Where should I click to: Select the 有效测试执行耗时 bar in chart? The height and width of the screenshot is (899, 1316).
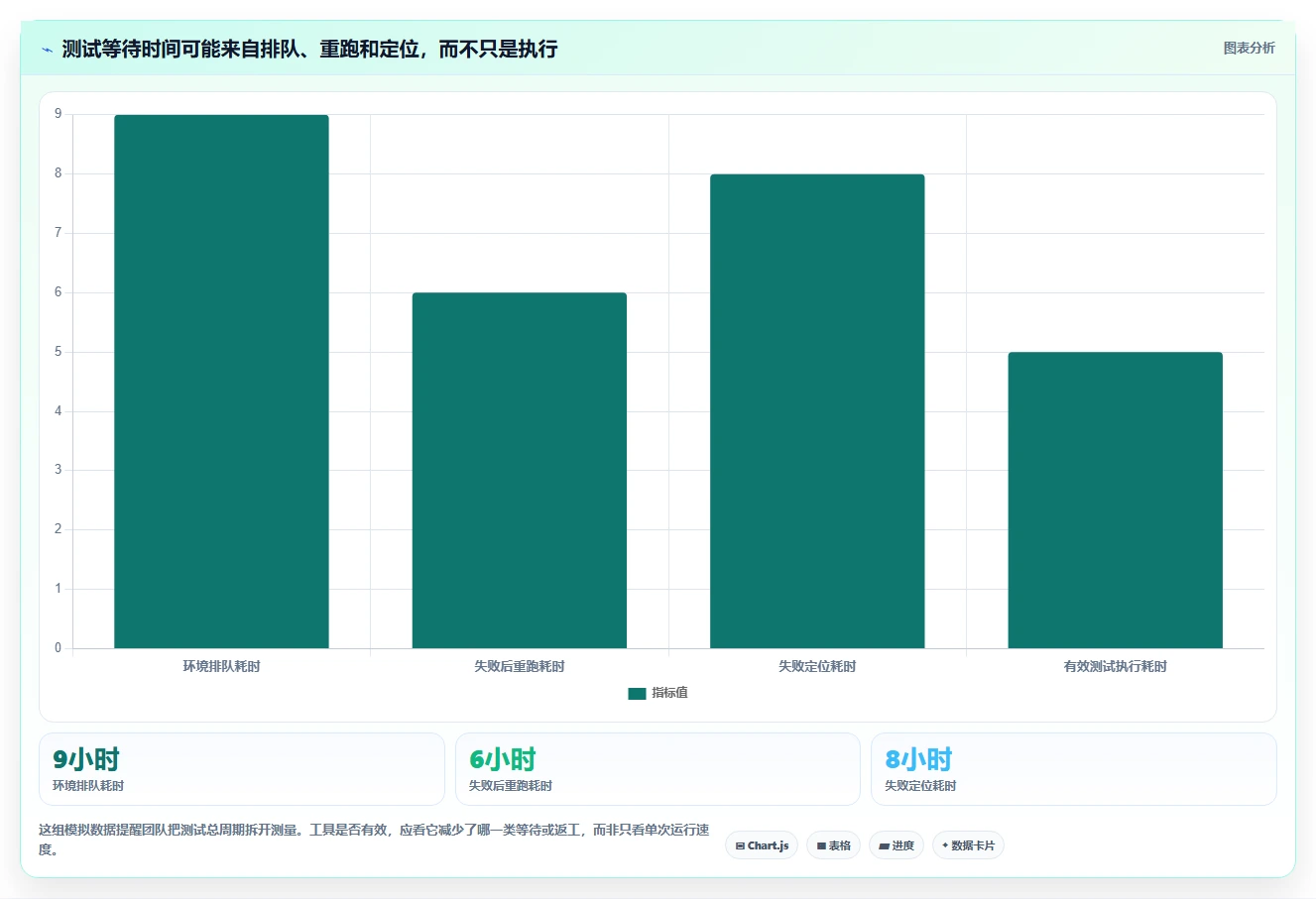pos(1116,501)
